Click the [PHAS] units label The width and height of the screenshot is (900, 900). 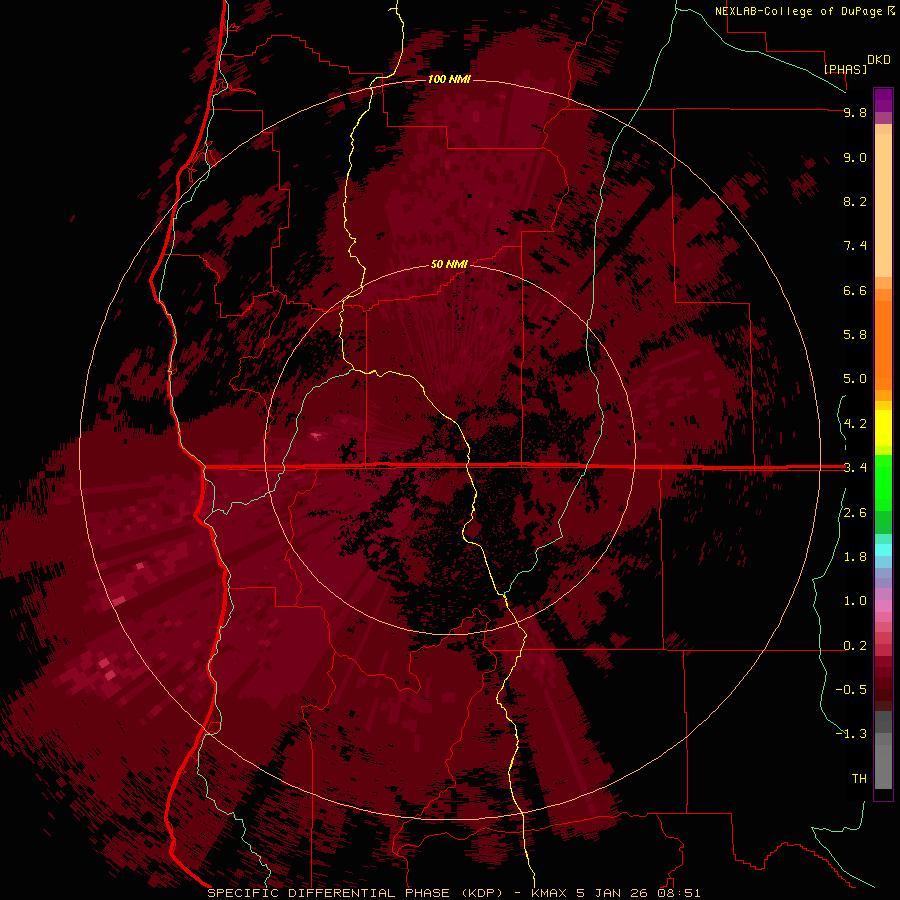coord(845,69)
